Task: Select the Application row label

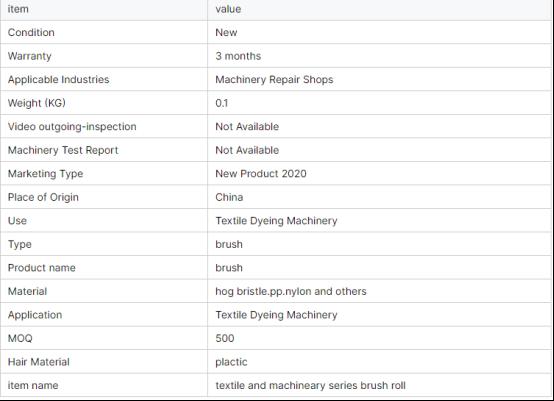Action: (x=35, y=315)
